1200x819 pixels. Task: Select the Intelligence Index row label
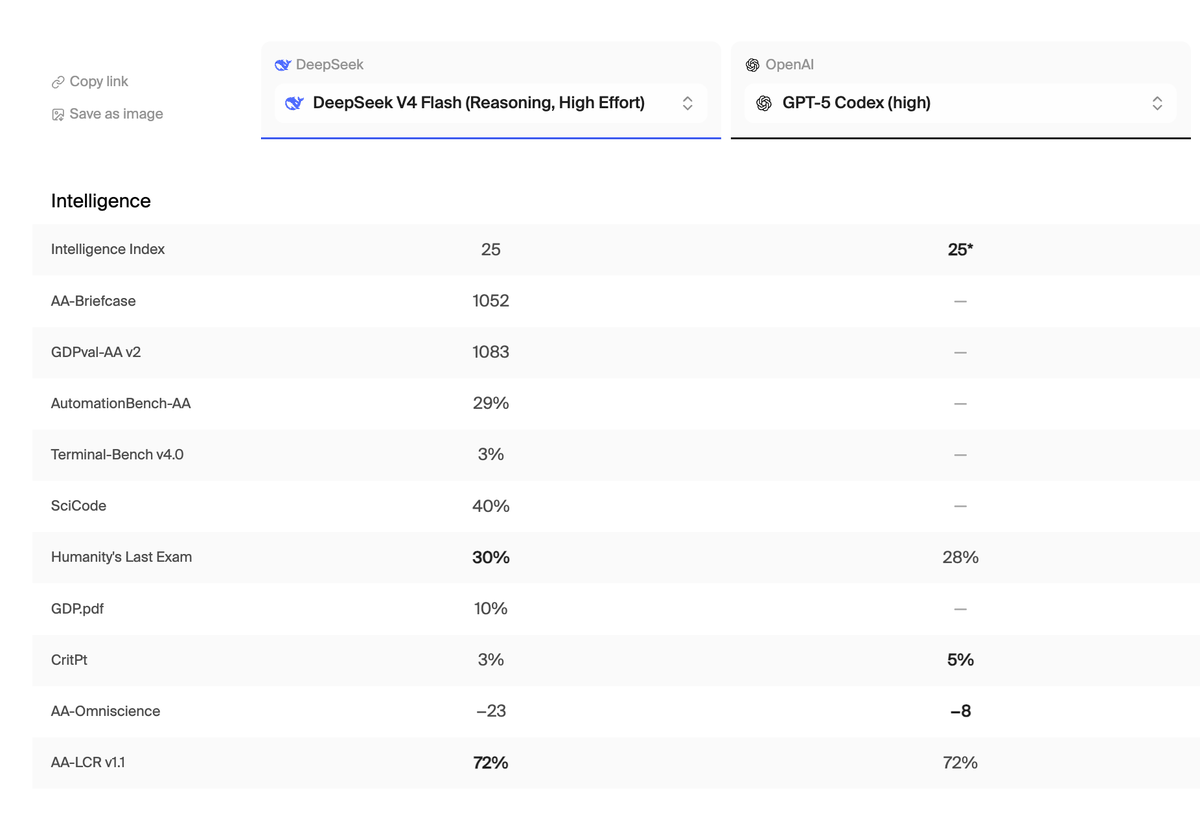point(108,249)
